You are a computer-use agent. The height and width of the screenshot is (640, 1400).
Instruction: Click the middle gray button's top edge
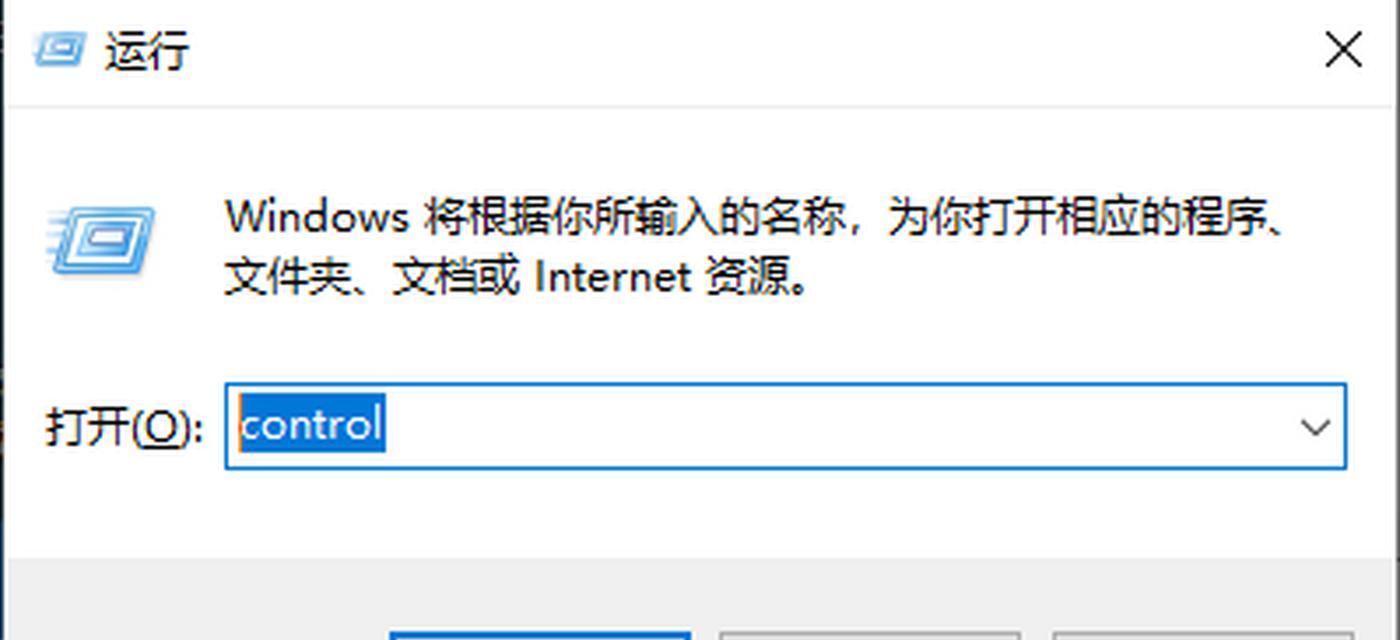[x=869, y=635]
